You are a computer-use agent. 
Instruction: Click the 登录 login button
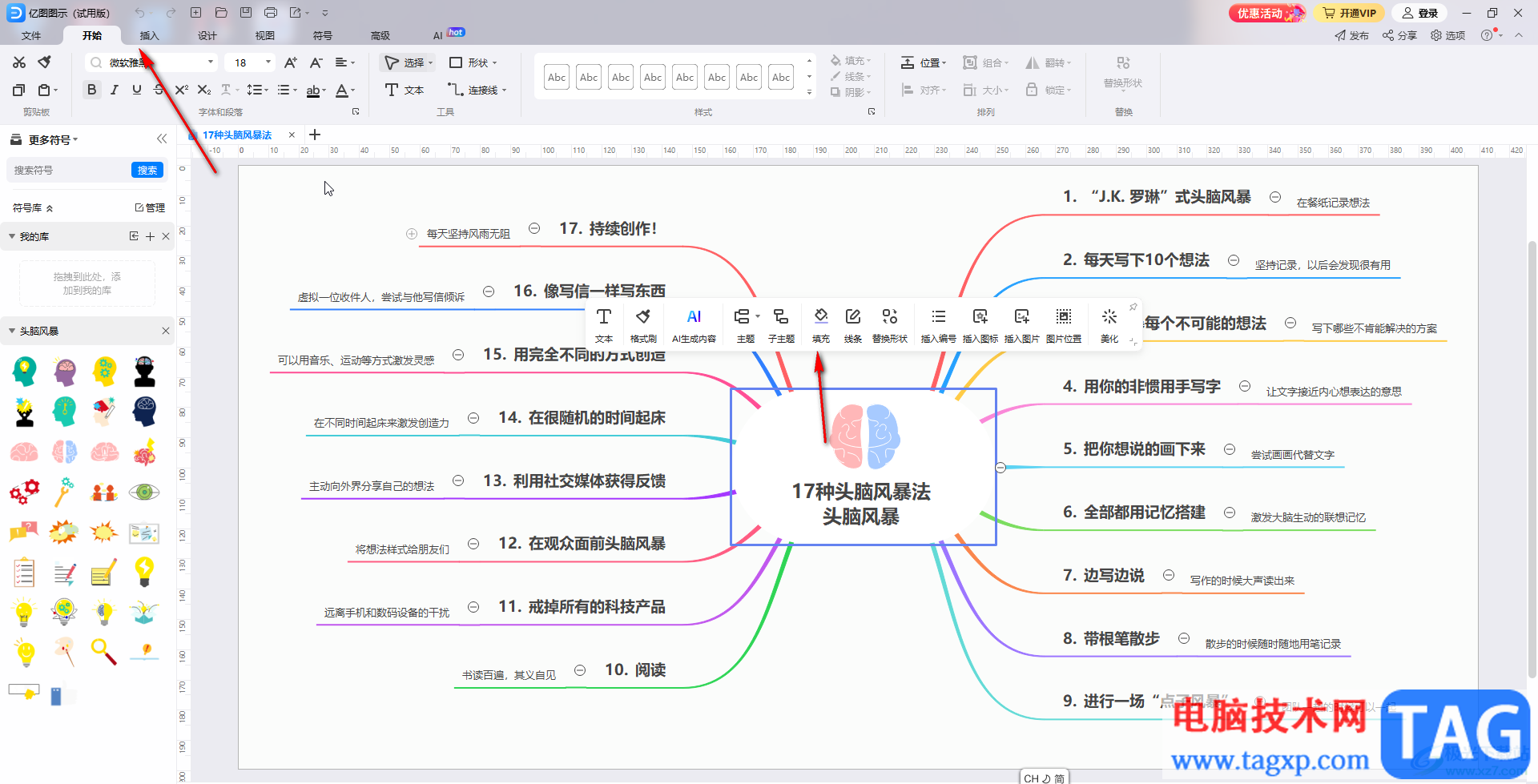(1419, 13)
